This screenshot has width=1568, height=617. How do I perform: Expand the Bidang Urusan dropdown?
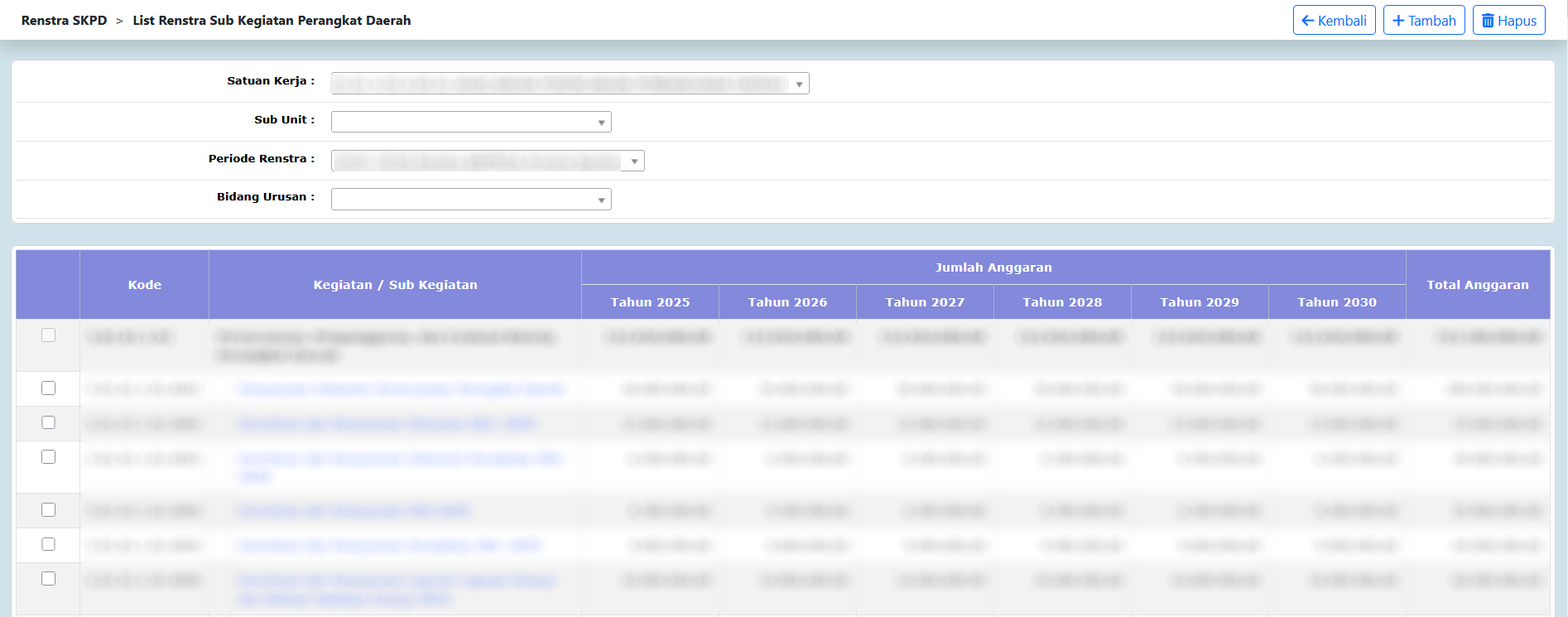pyautogui.click(x=471, y=200)
